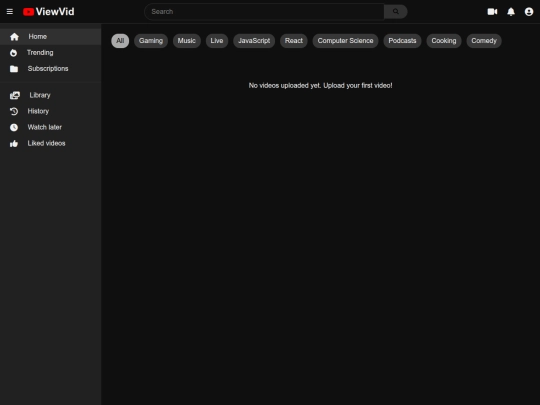
Task: Click the Home house icon
Action: pyautogui.click(x=14, y=37)
